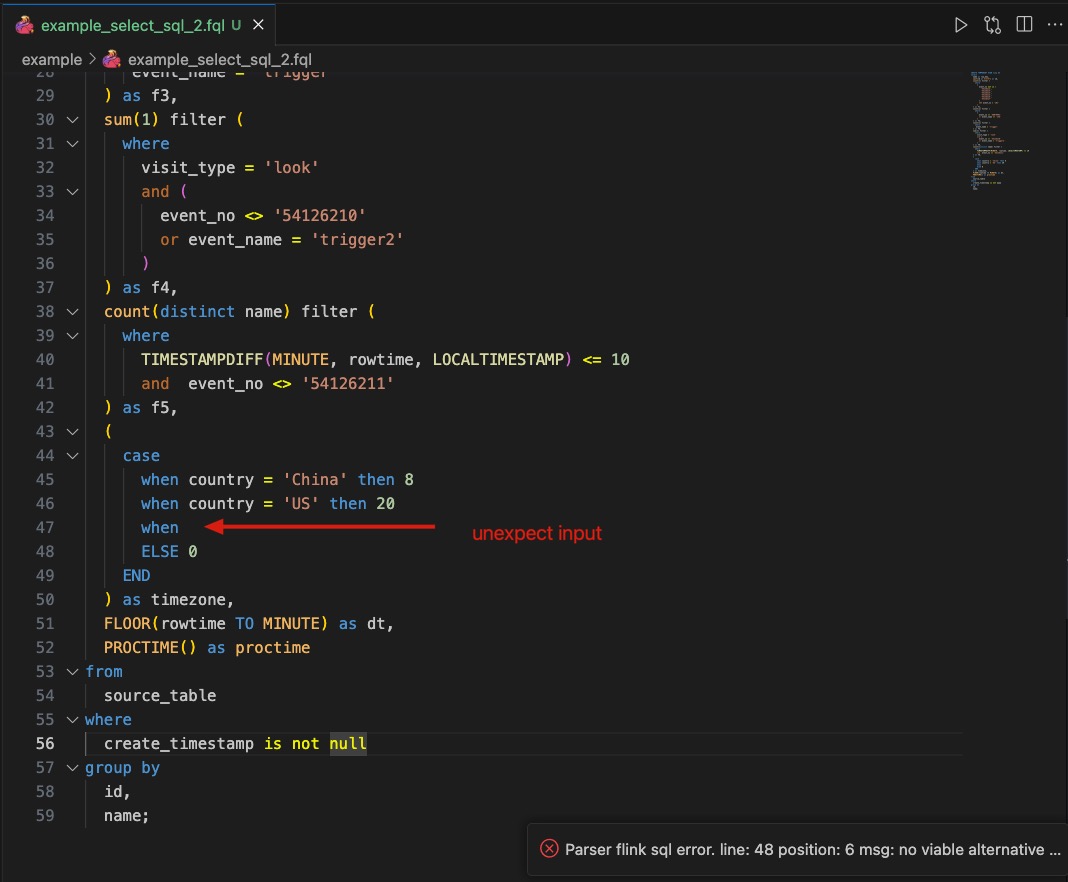Click the file icon in the breadcrumb
Viewport: 1068px width, 882px height.
[x=112, y=59]
